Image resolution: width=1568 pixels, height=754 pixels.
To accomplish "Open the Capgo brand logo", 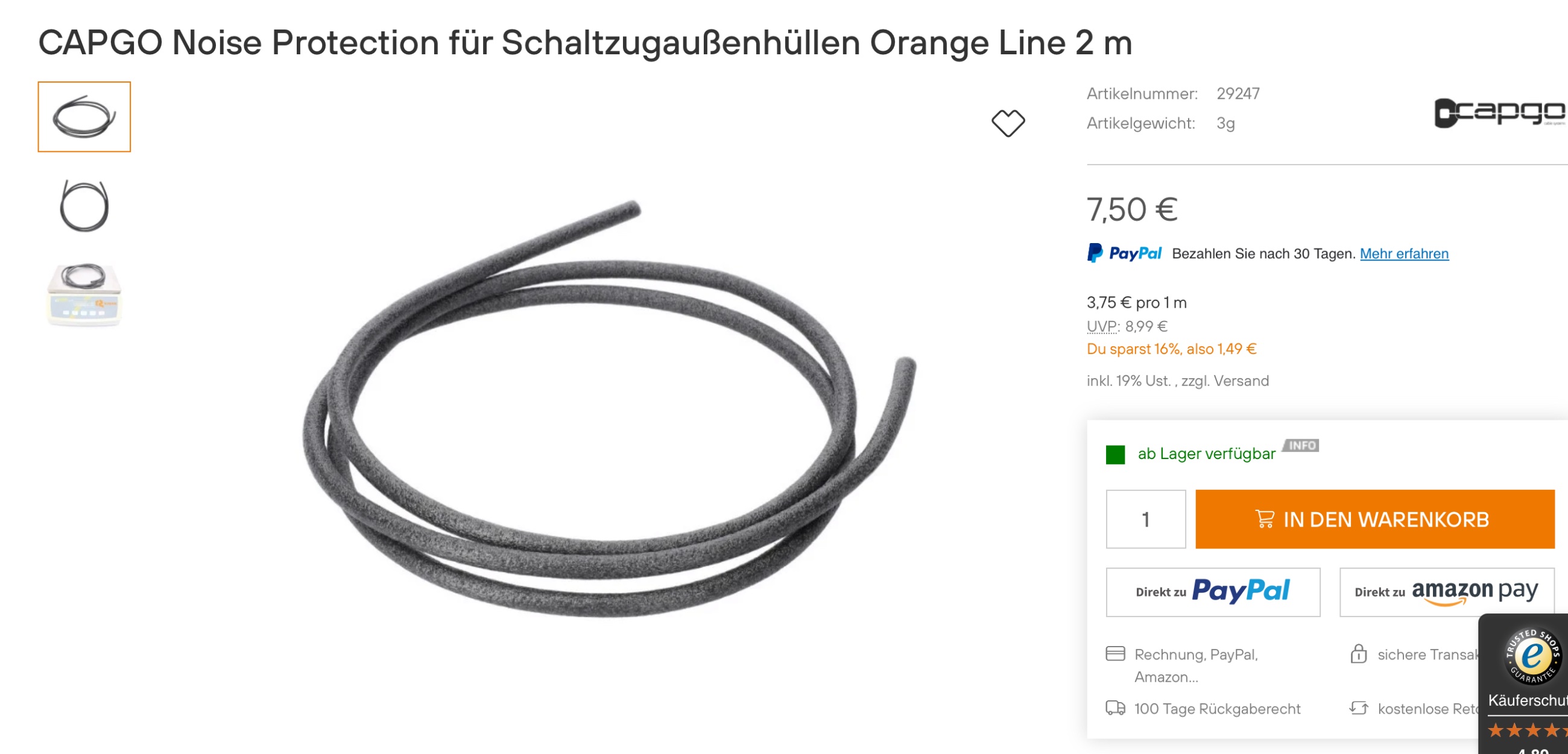I will pyautogui.click(x=1500, y=113).
